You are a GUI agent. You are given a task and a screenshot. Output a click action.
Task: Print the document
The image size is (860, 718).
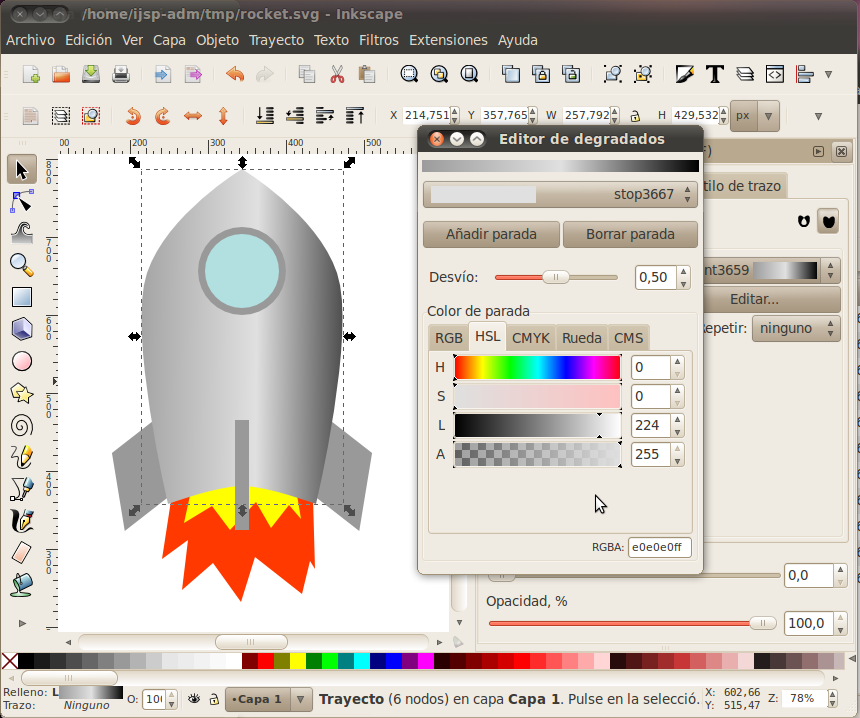click(121, 74)
